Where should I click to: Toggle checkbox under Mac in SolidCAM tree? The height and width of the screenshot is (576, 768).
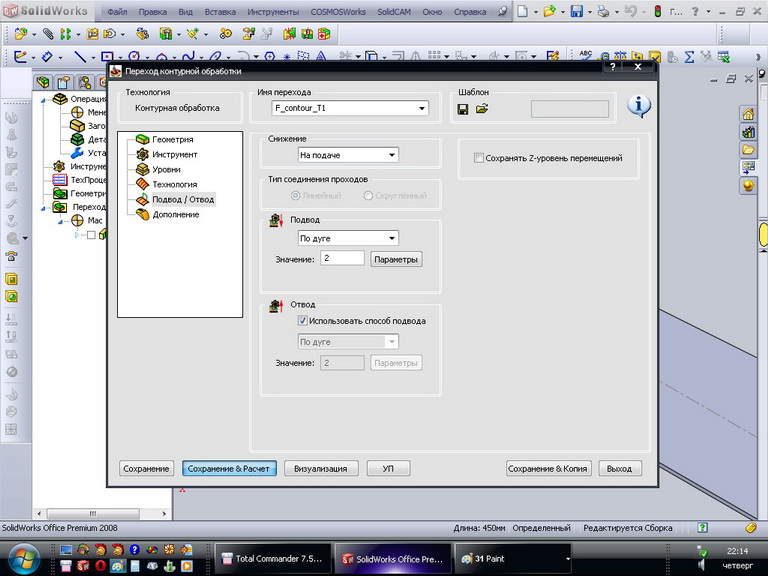[x=91, y=235]
